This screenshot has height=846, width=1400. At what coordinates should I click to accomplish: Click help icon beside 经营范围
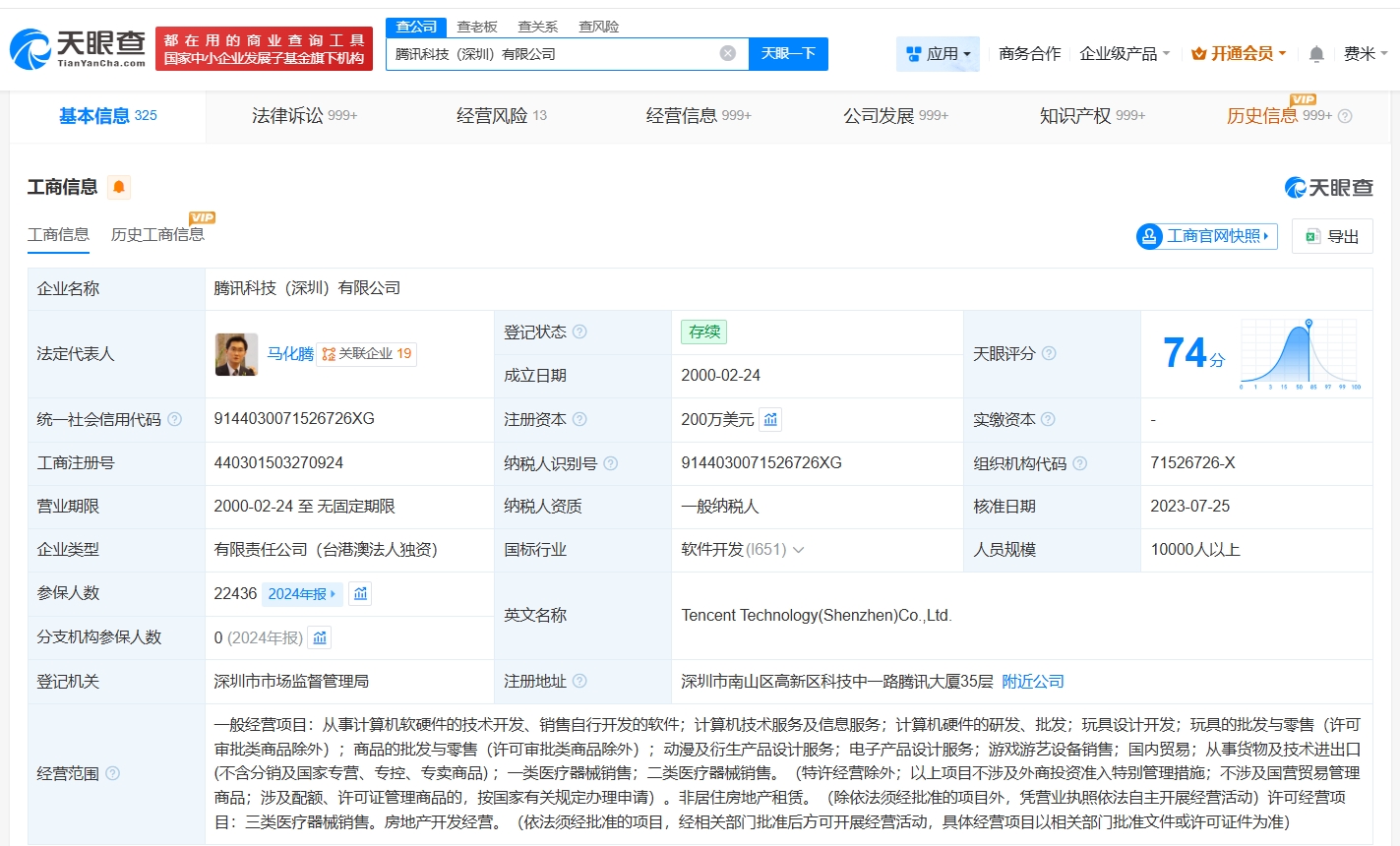click(113, 774)
